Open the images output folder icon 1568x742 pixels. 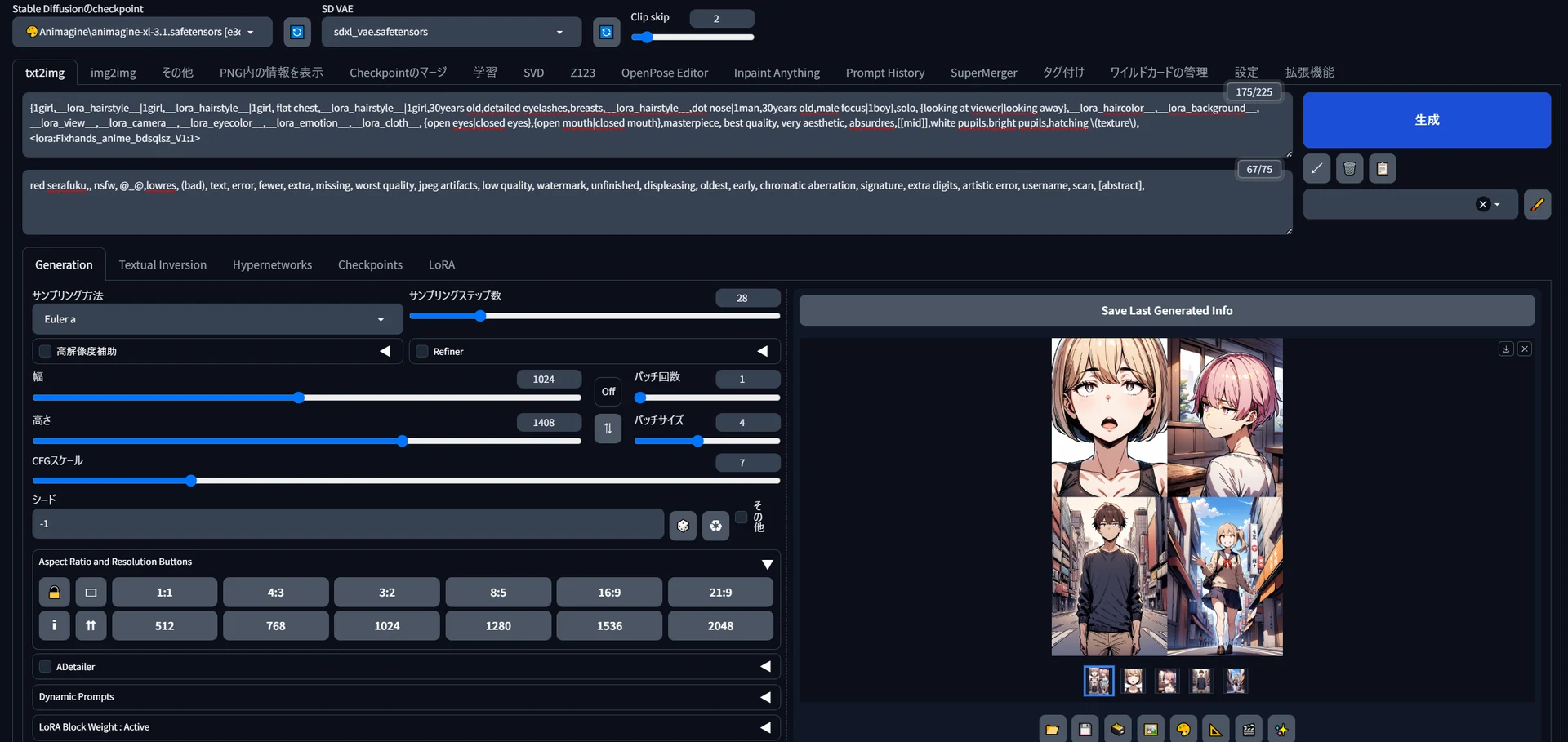coord(1052,729)
